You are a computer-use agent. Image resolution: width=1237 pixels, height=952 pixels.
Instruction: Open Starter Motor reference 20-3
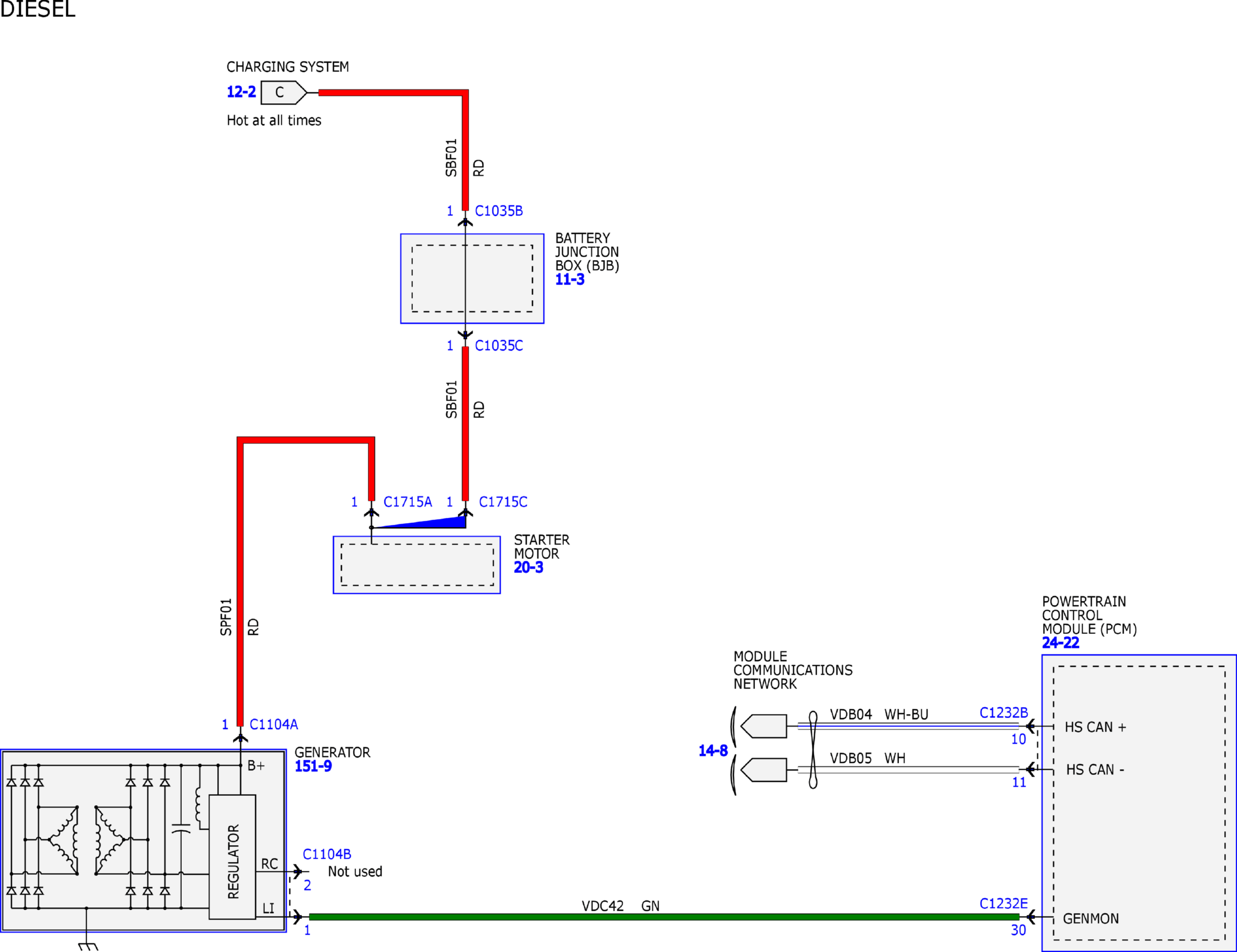pos(528,568)
